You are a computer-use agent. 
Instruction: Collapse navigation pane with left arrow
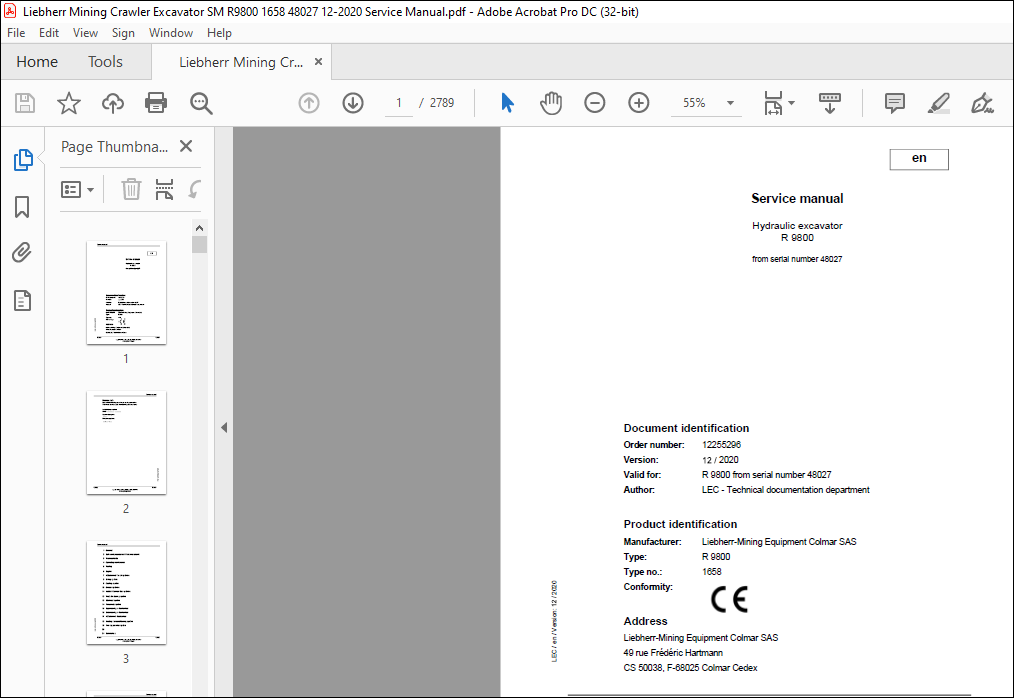224,428
